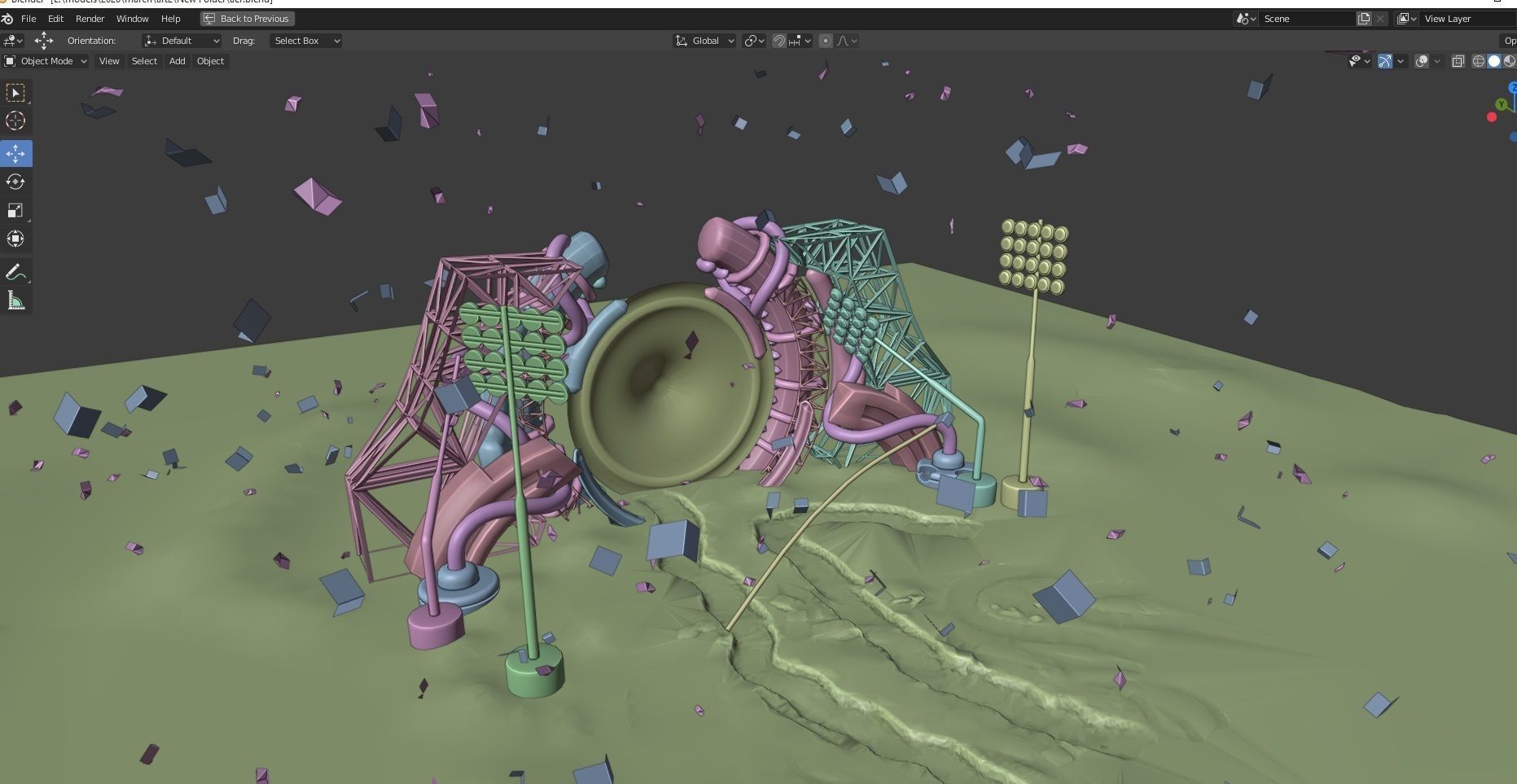Select the Annotate tool
1517x784 pixels.
tap(15, 272)
